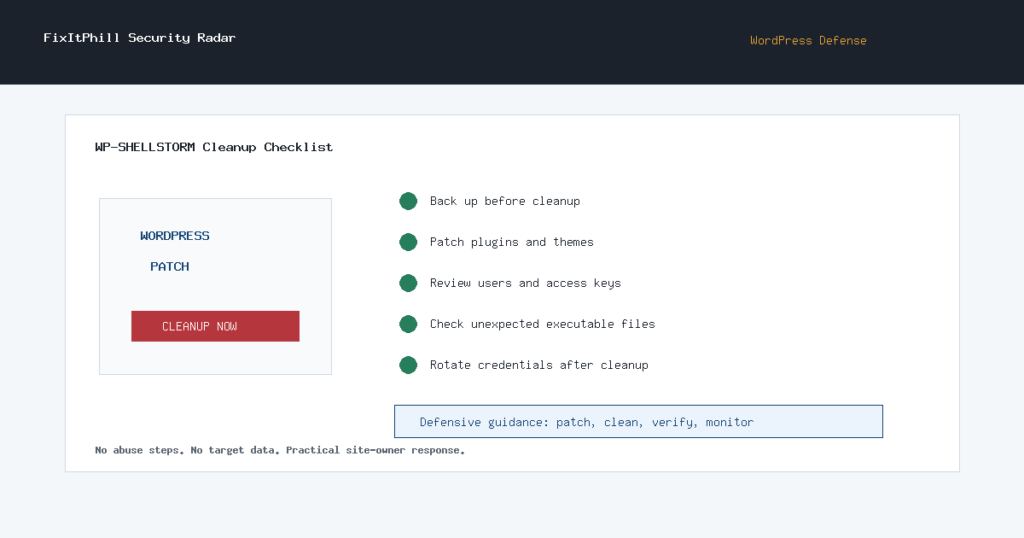Click the FixItPhill Security Radar site title

(x=139, y=38)
